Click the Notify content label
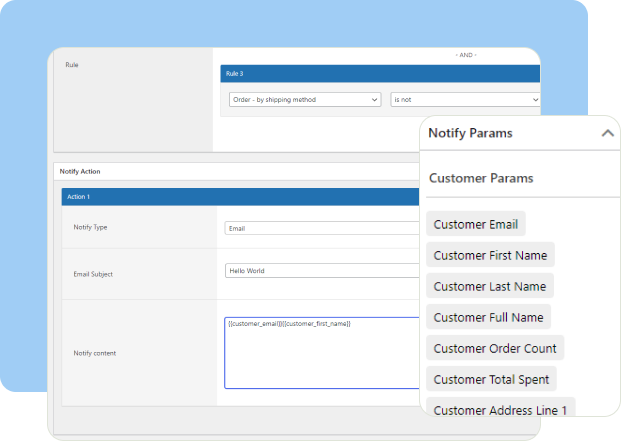The width and height of the screenshot is (621, 441). [95, 353]
